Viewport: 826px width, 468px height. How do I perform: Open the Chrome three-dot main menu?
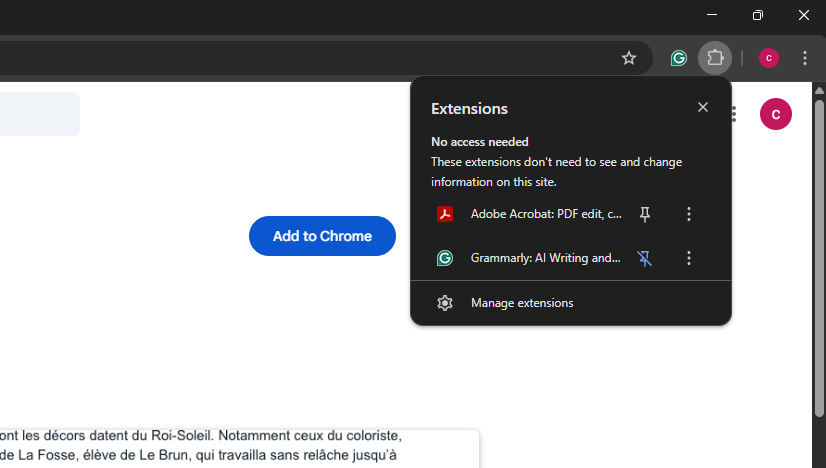[805, 58]
